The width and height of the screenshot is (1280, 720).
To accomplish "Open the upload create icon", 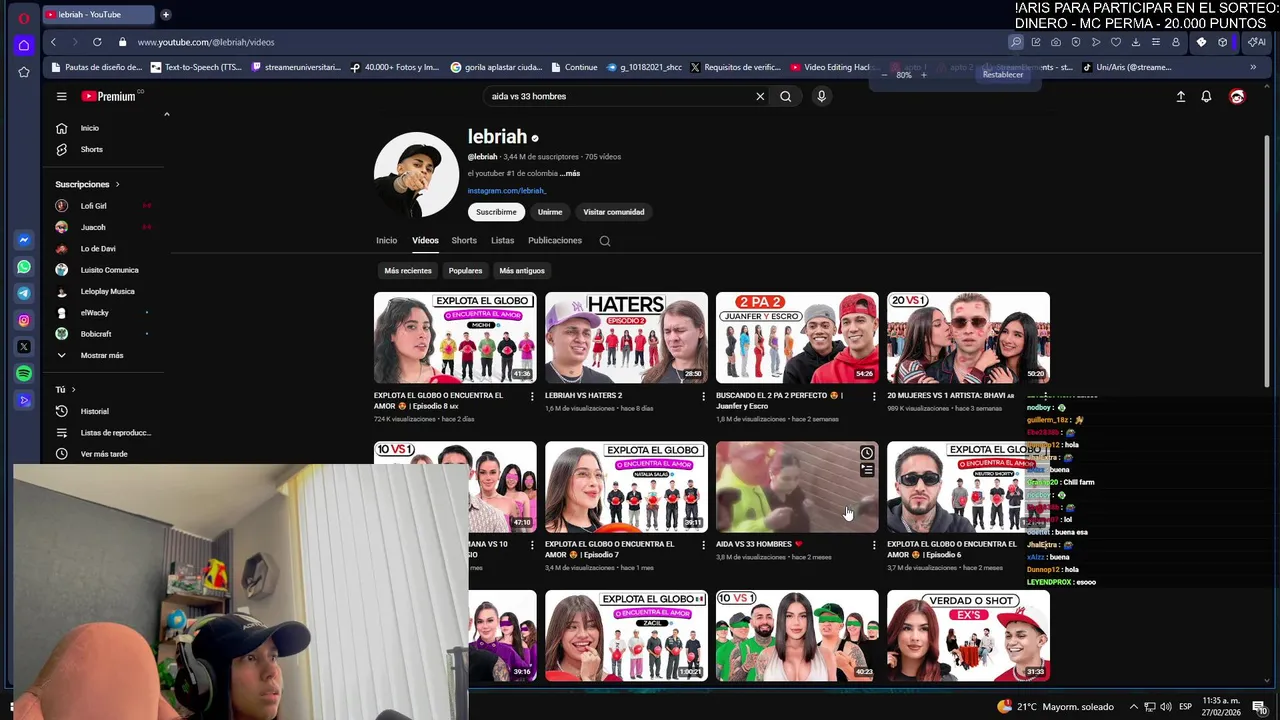I will (1180, 96).
